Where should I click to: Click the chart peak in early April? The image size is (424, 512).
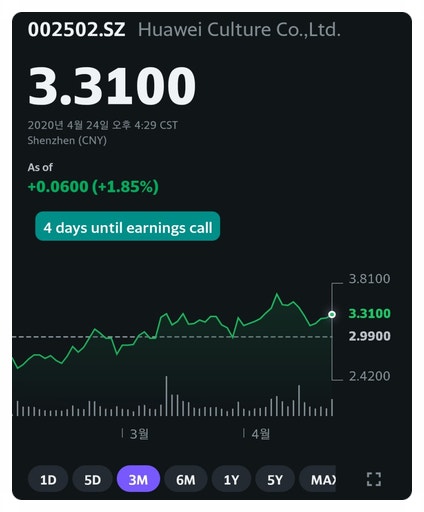(x=276, y=294)
